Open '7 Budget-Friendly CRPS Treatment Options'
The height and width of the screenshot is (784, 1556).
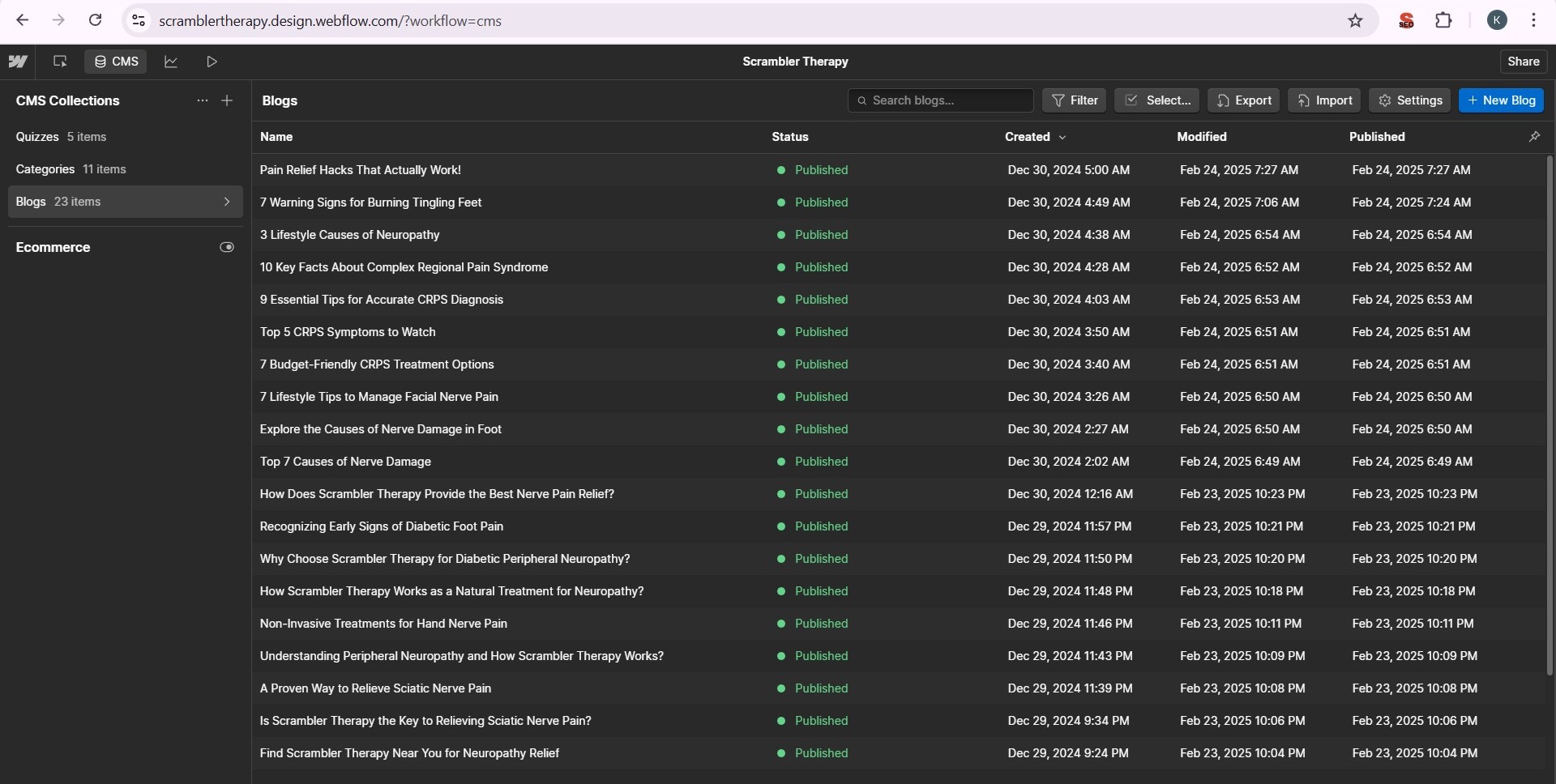(377, 364)
